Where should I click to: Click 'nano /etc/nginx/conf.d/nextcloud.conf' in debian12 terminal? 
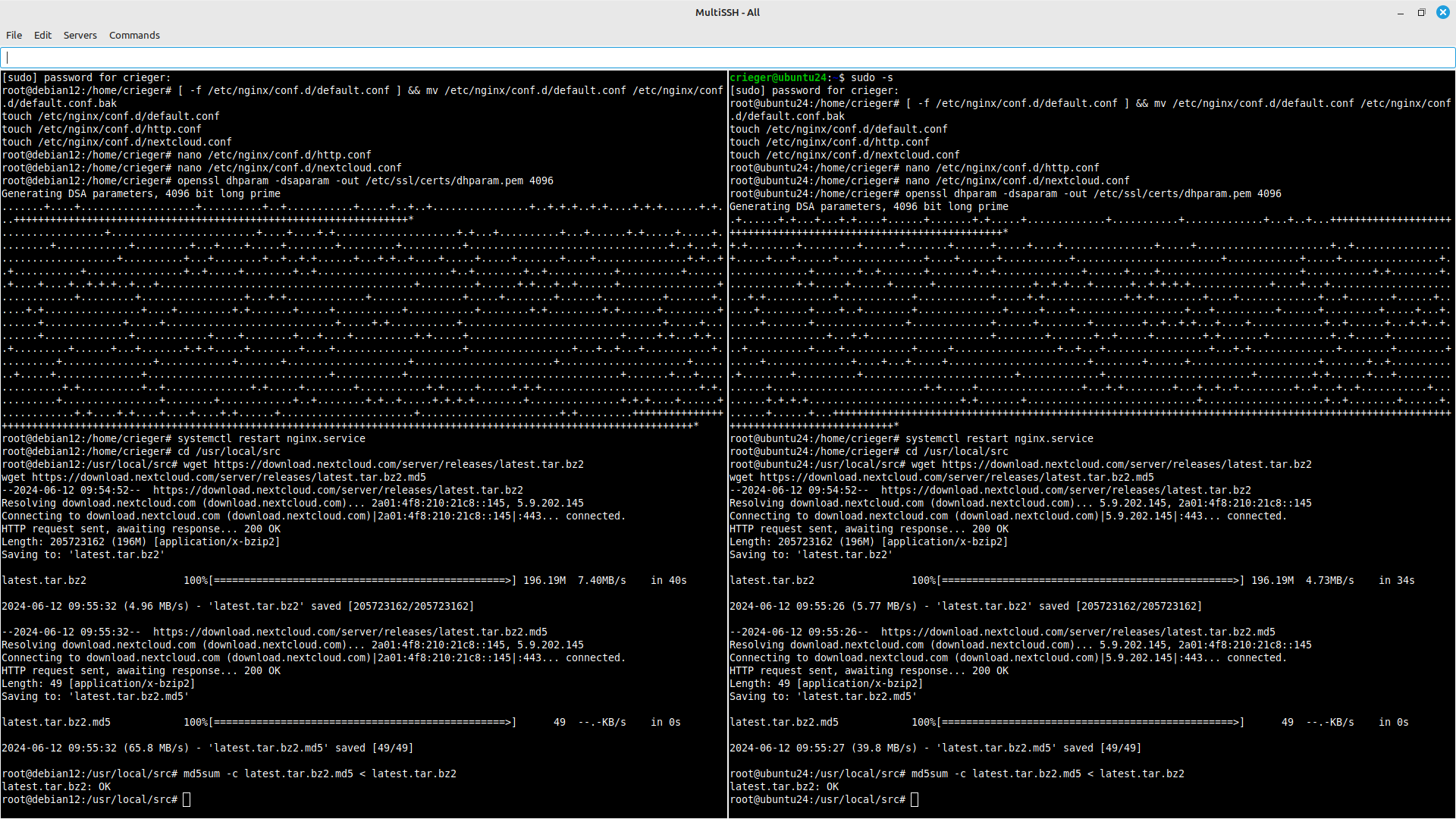coord(290,168)
